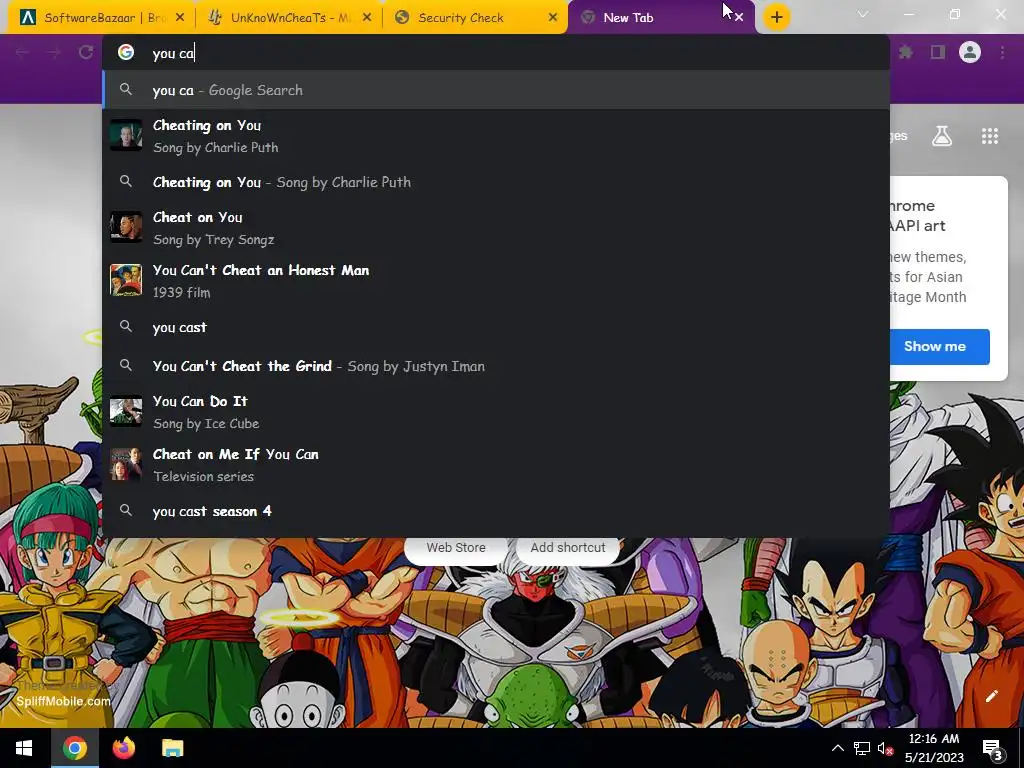Click the Ice Cube song thumbnail

(126, 411)
